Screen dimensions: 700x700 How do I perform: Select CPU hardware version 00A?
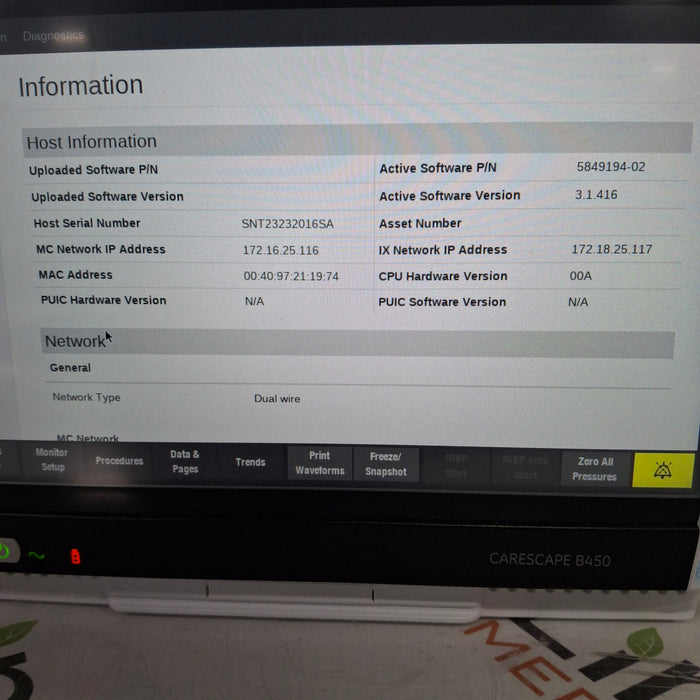[580, 276]
